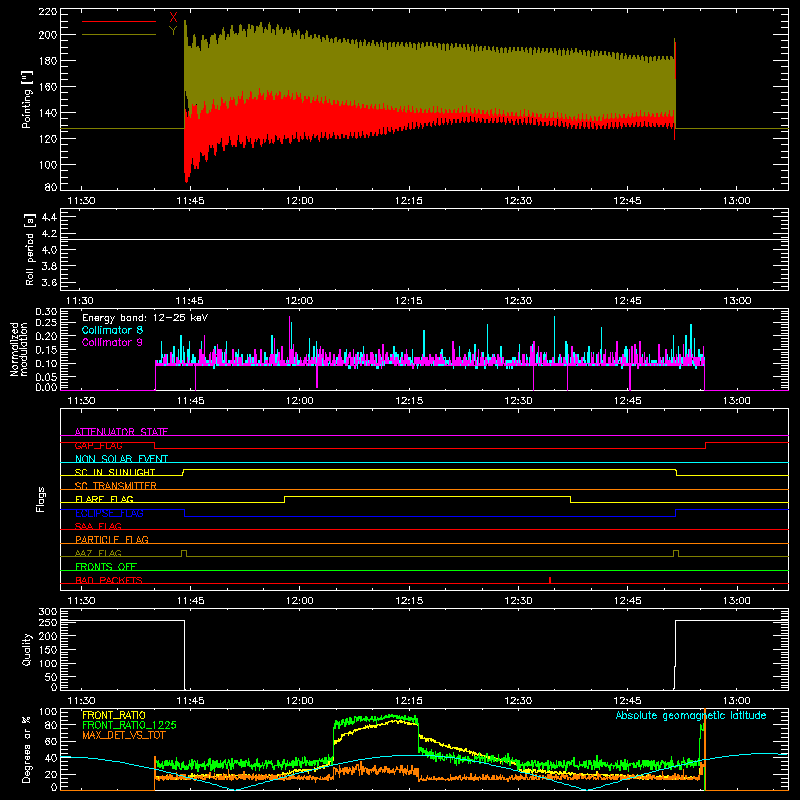This screenshot has width=800, height=800.
Task: Select the 'Energy band: 12-25 keV' text
Action: (145, 318)
